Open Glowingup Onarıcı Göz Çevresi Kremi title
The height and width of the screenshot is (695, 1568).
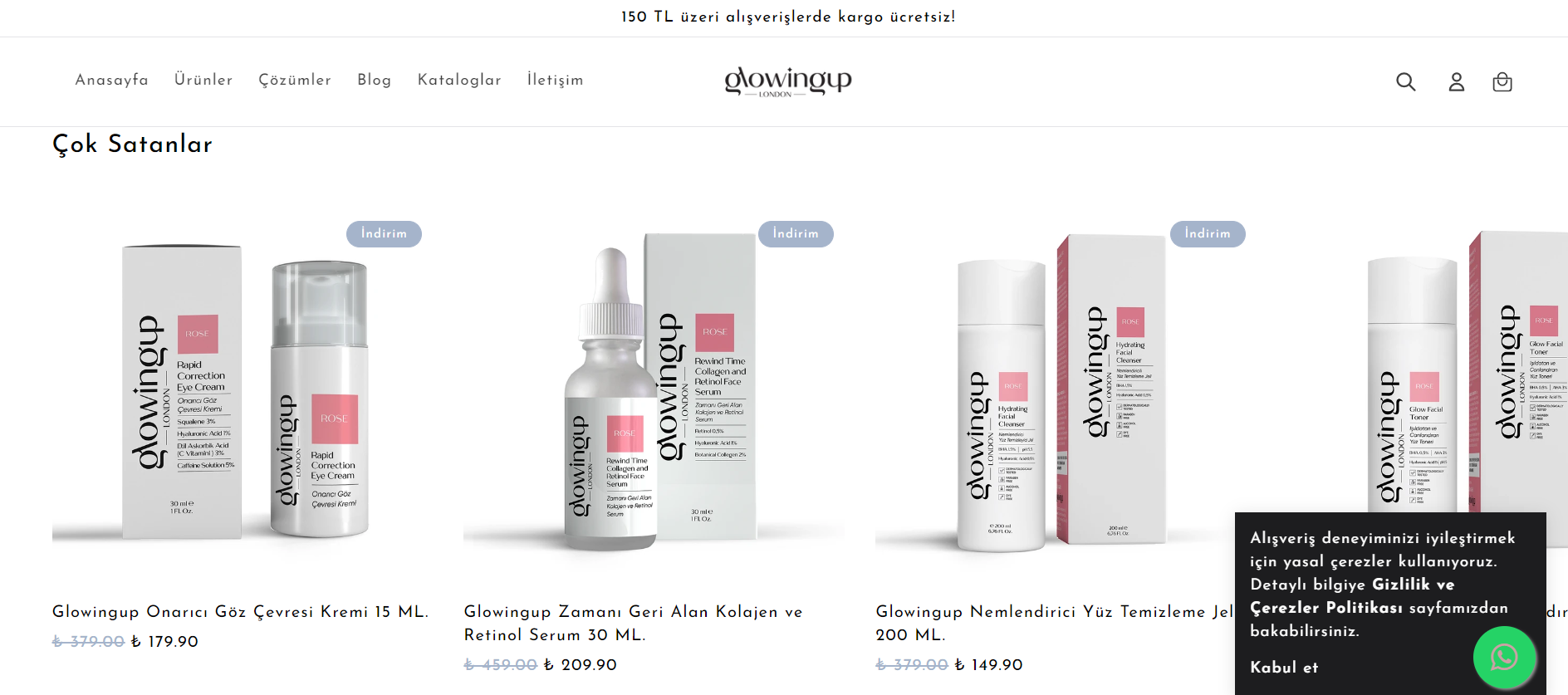pyautogui.click(x=240, y=611)
